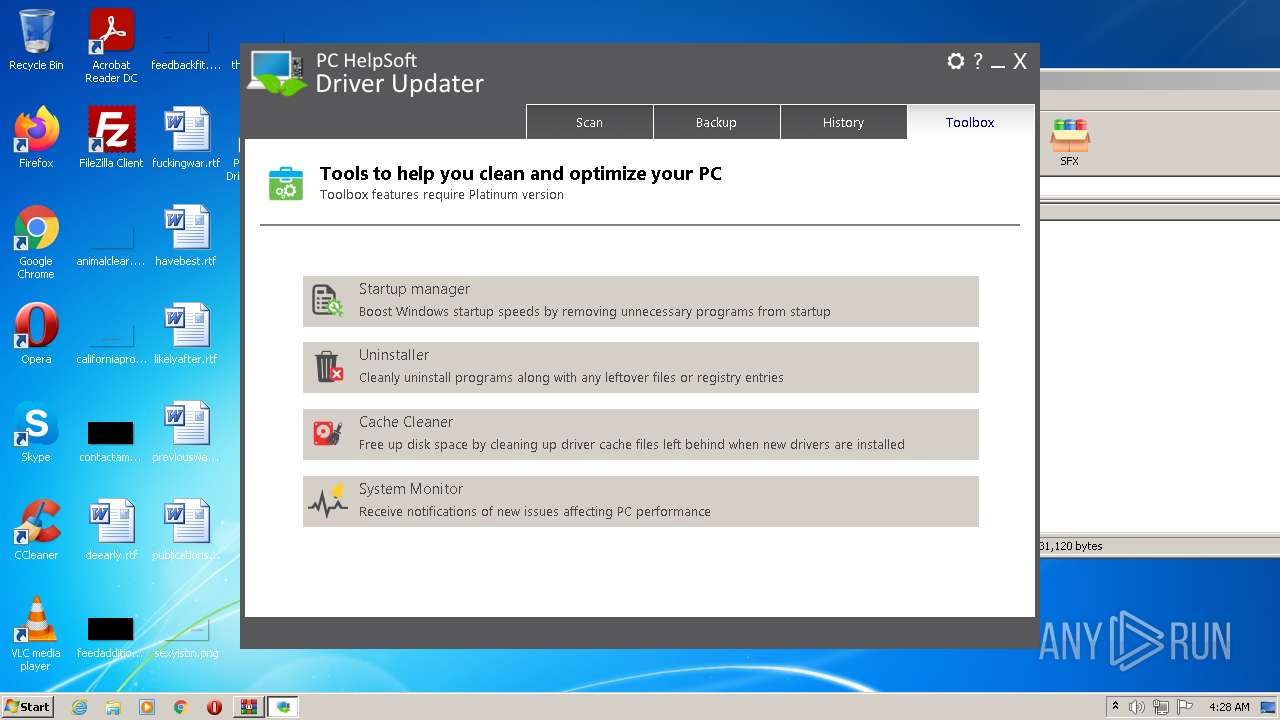Image resolution: width=1280 pixels, height=720 pixels.
Task: Click the Uninstaller trash can icon
Action: tap(328, 366)
